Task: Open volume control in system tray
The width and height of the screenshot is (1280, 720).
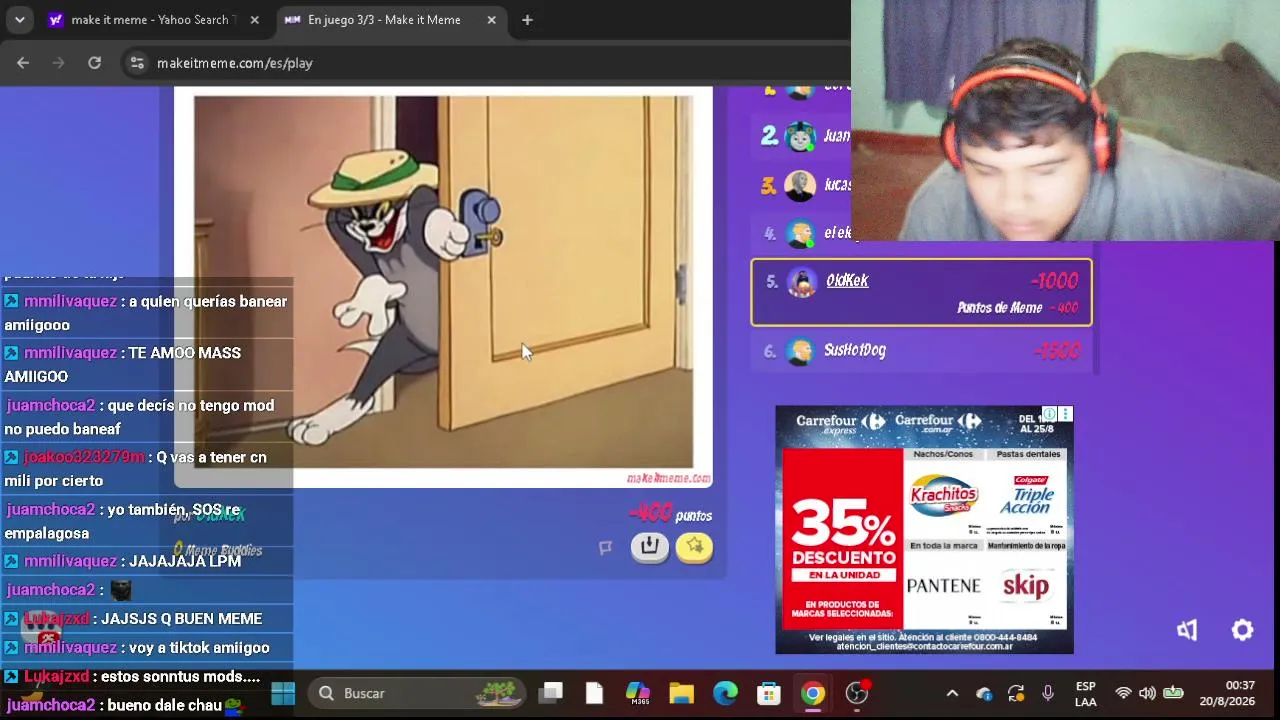Action: tap(1147, 693)
